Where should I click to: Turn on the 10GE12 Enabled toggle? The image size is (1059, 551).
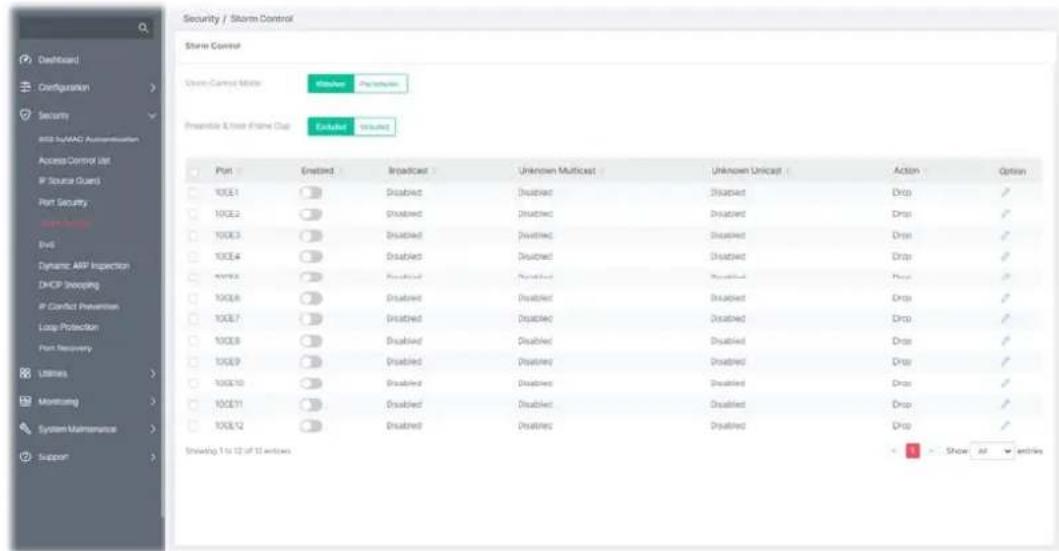(x=311, y=425)
